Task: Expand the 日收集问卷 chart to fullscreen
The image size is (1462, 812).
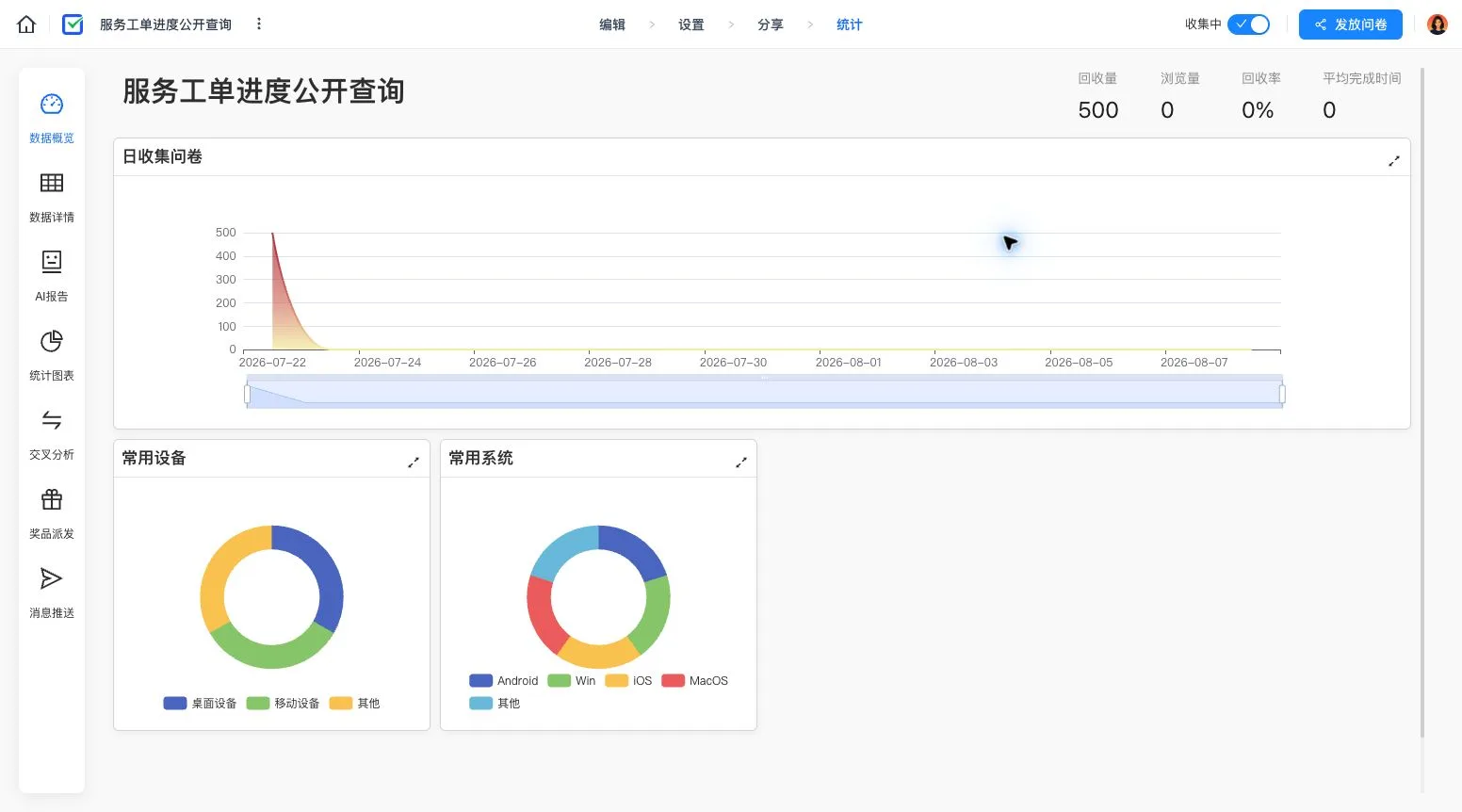Action: 1393,161
